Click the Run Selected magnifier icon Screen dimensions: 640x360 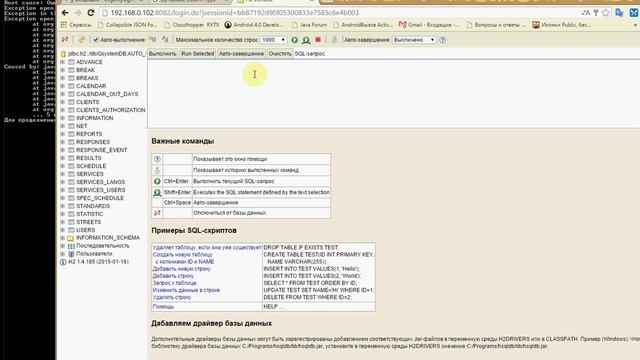tap(306, 40)
